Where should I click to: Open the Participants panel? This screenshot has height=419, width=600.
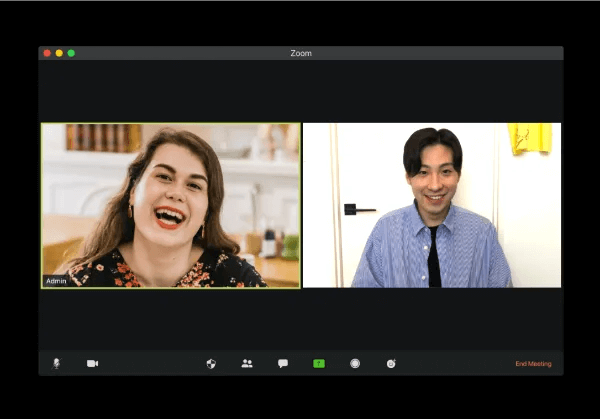click(247, 363)
